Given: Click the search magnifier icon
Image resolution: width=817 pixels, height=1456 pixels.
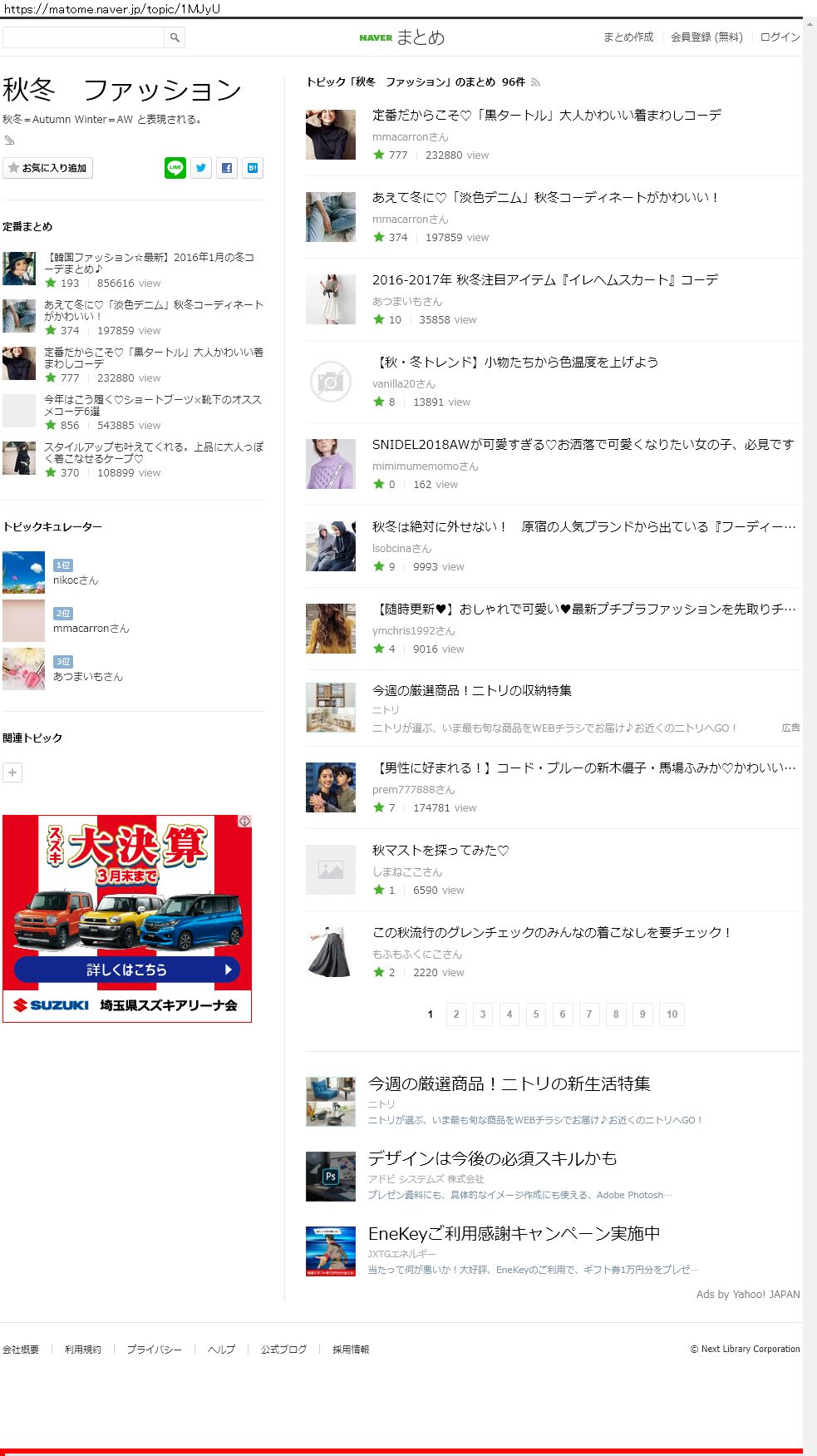Looking at the screenshot, I should [175, 37].
